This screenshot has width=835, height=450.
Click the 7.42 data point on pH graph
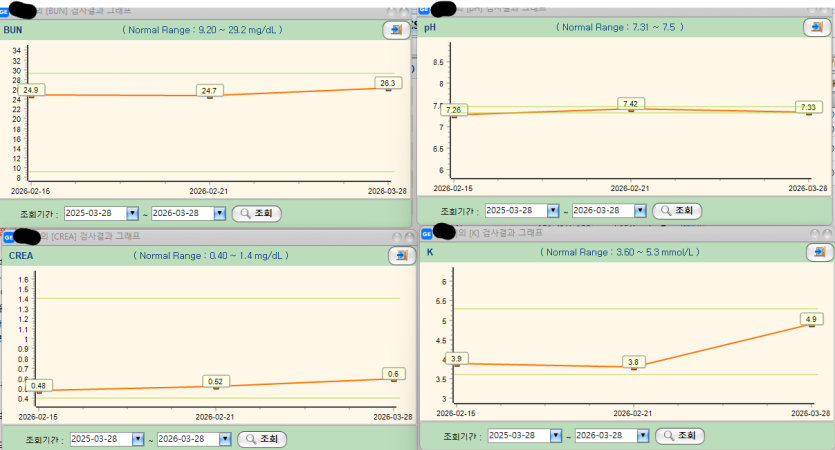pyautogui.click(x=631, y=104)
